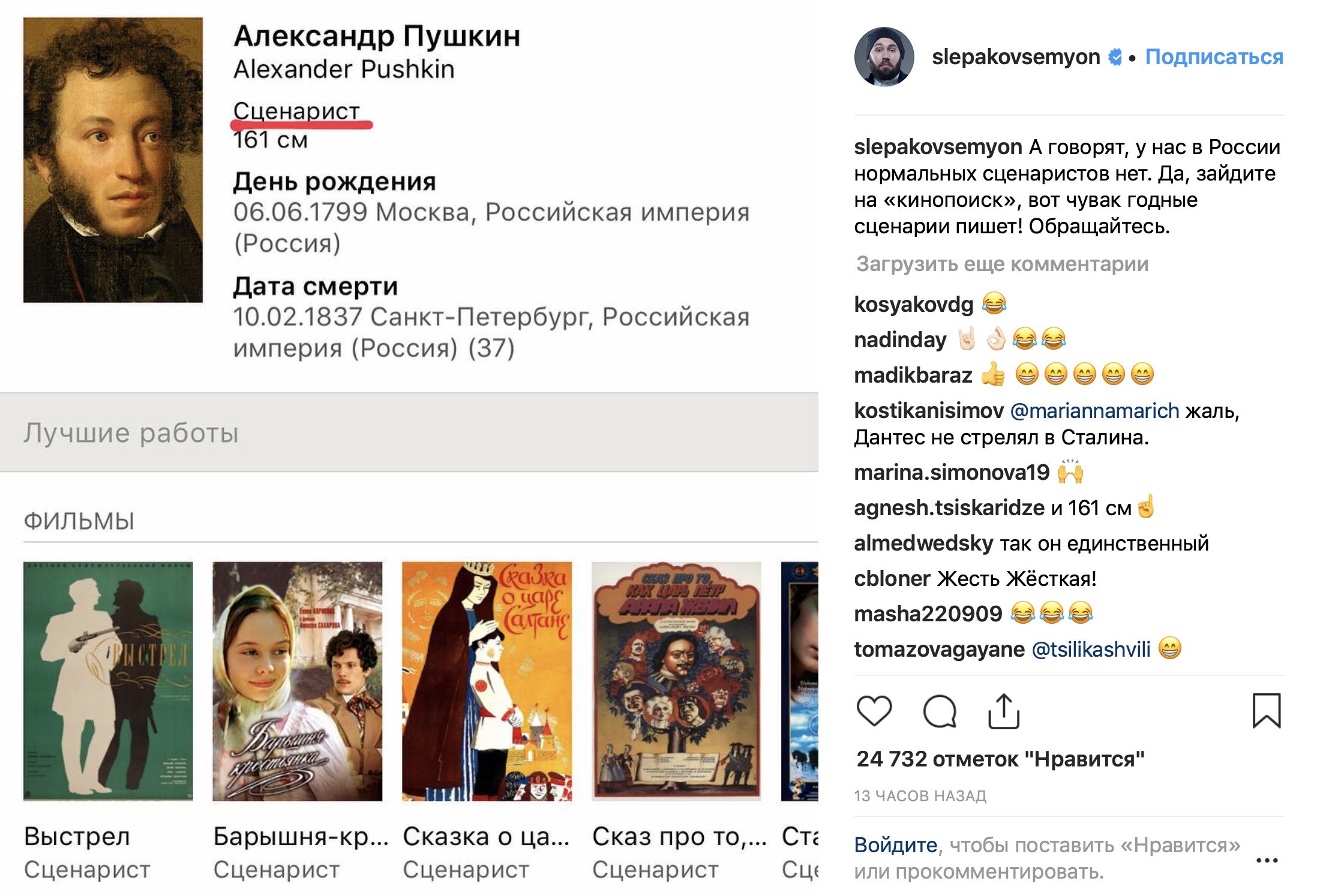Viewport: 1320px width, 896px height.
Task: Click the verified badge next to slepakovsemyon
Action: click(x=1115, y=57)
